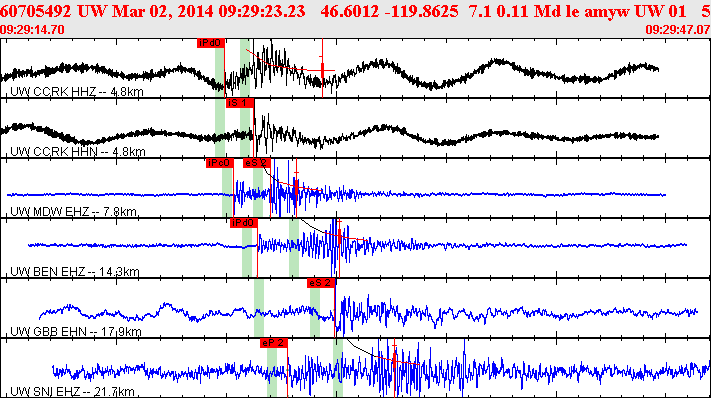Click the eS 2 flag on GBB EHN trace
Viewport: 711px width, 398px height.
[321, 283]
